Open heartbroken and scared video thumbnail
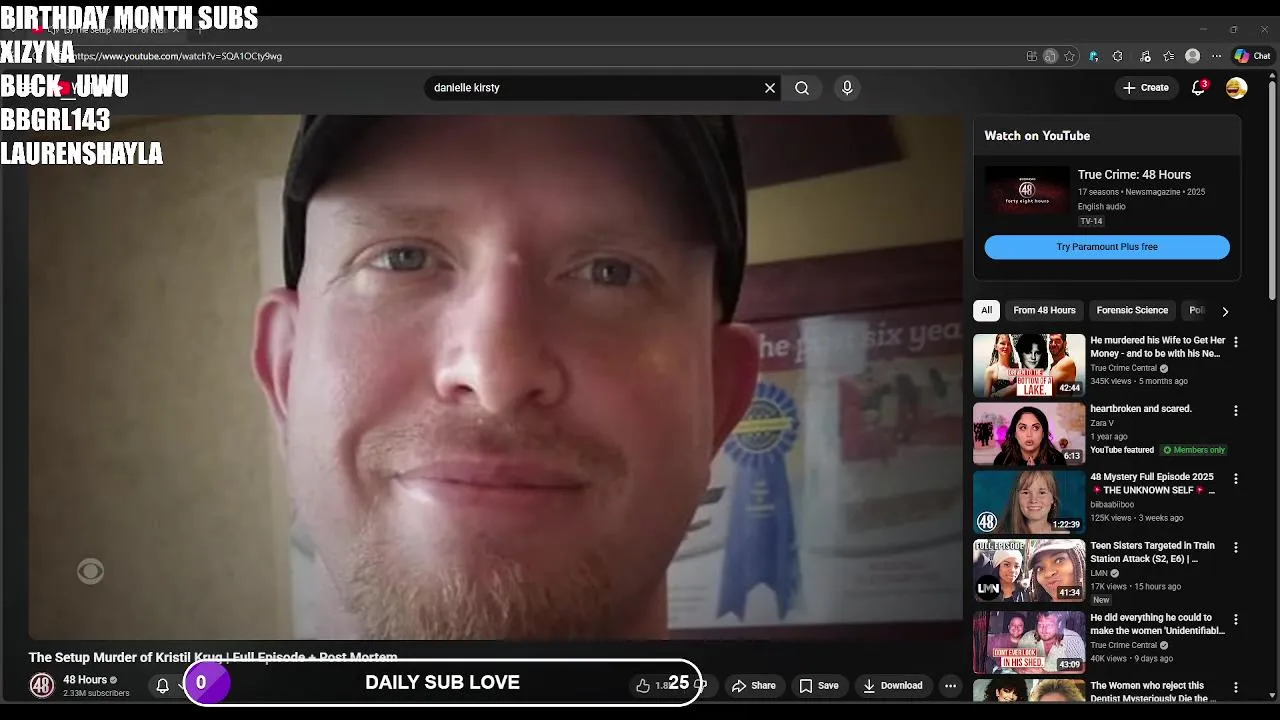 coord(1029,434)
